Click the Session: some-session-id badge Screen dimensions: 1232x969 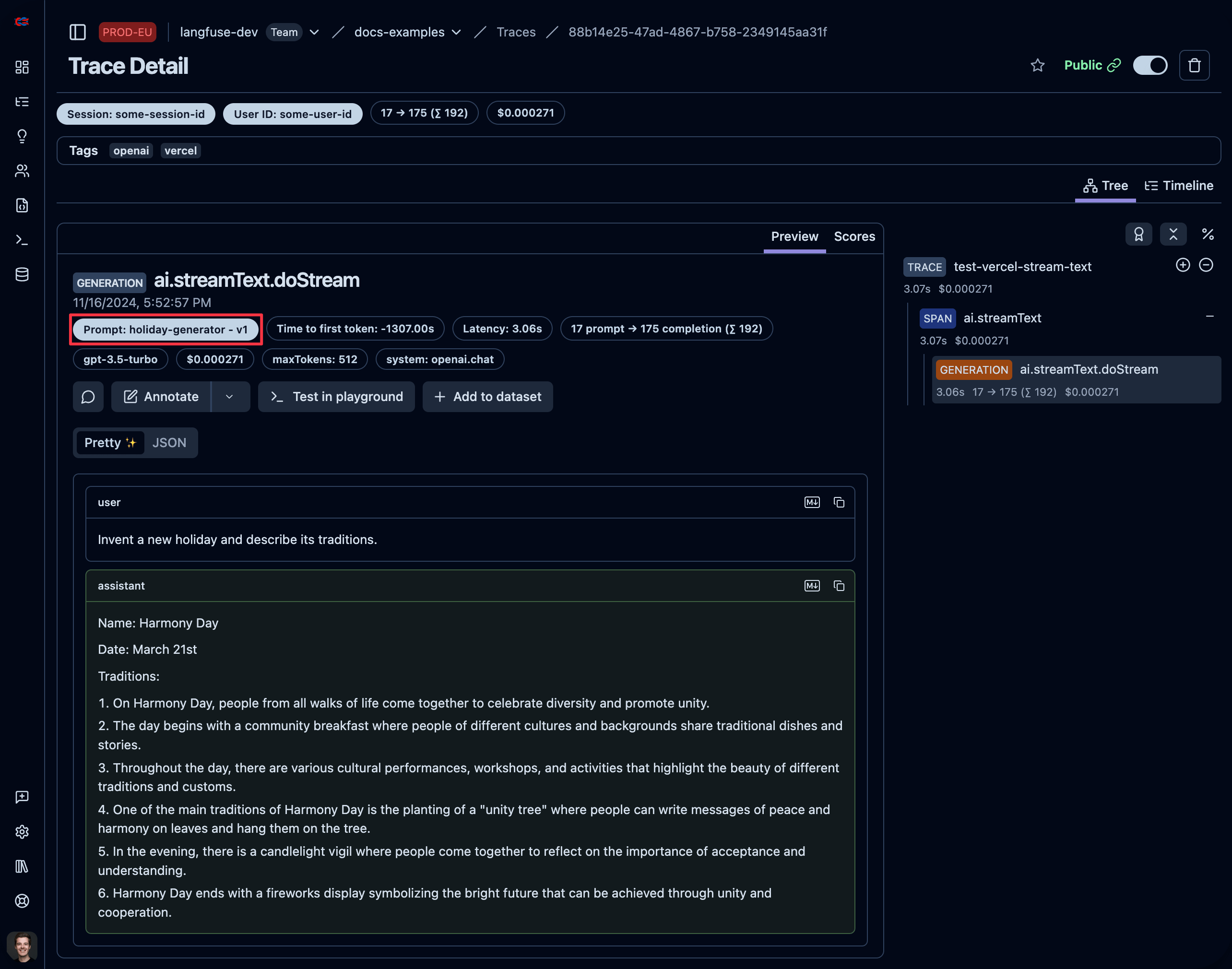click(136, 114)
